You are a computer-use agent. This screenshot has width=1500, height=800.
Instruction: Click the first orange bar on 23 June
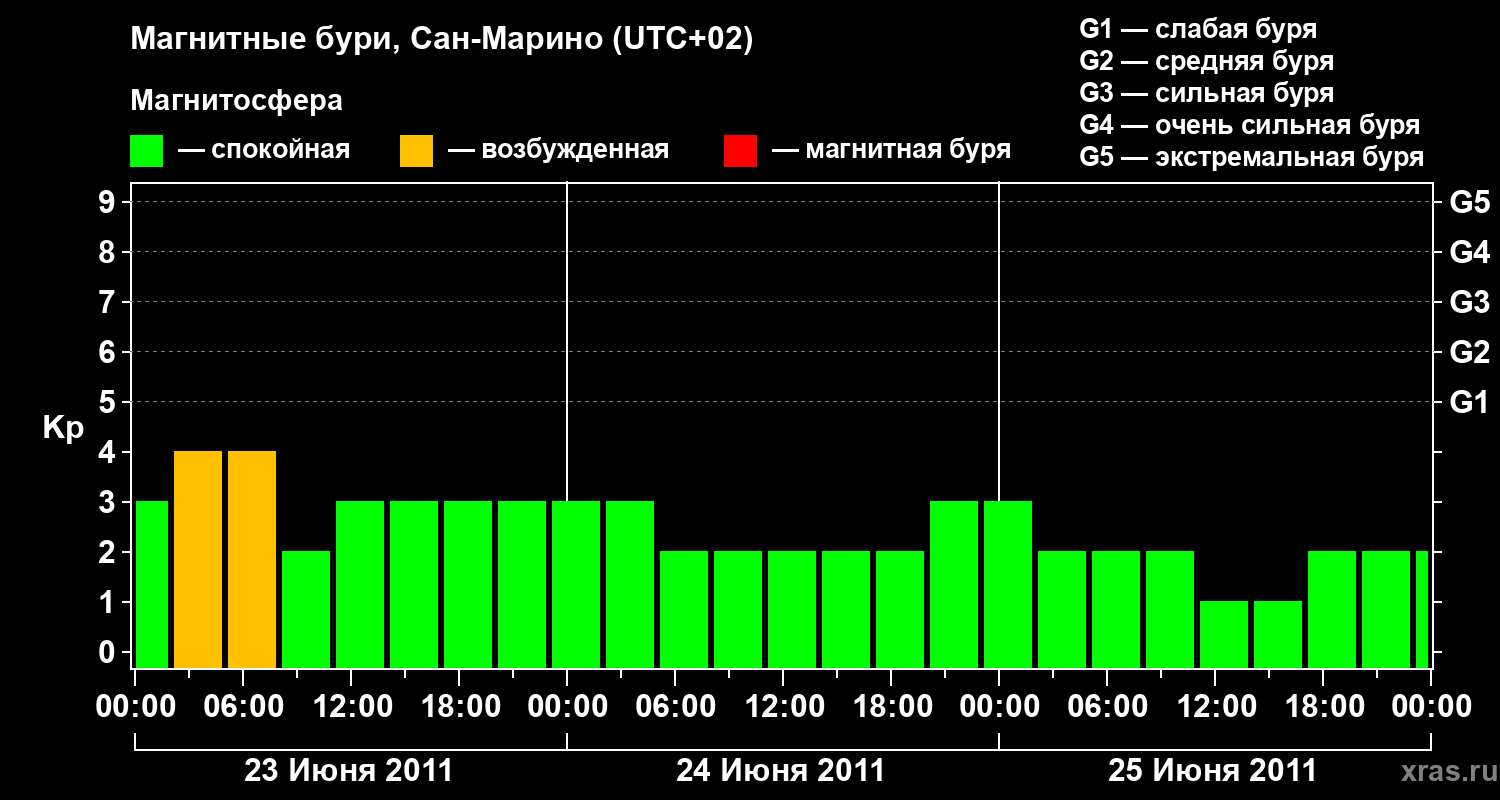point(198,559)
